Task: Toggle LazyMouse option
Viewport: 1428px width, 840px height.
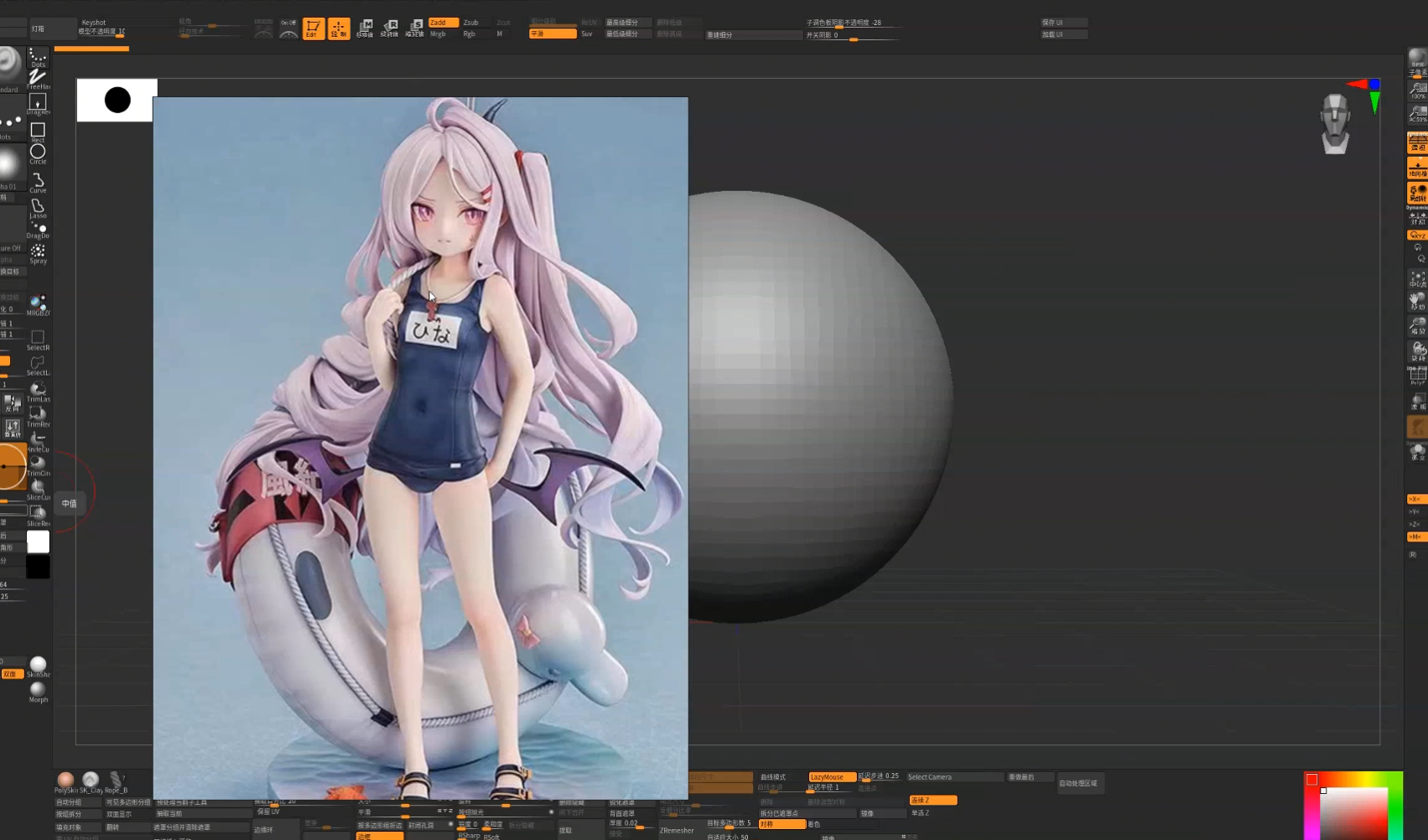Action: coord(832,777)
